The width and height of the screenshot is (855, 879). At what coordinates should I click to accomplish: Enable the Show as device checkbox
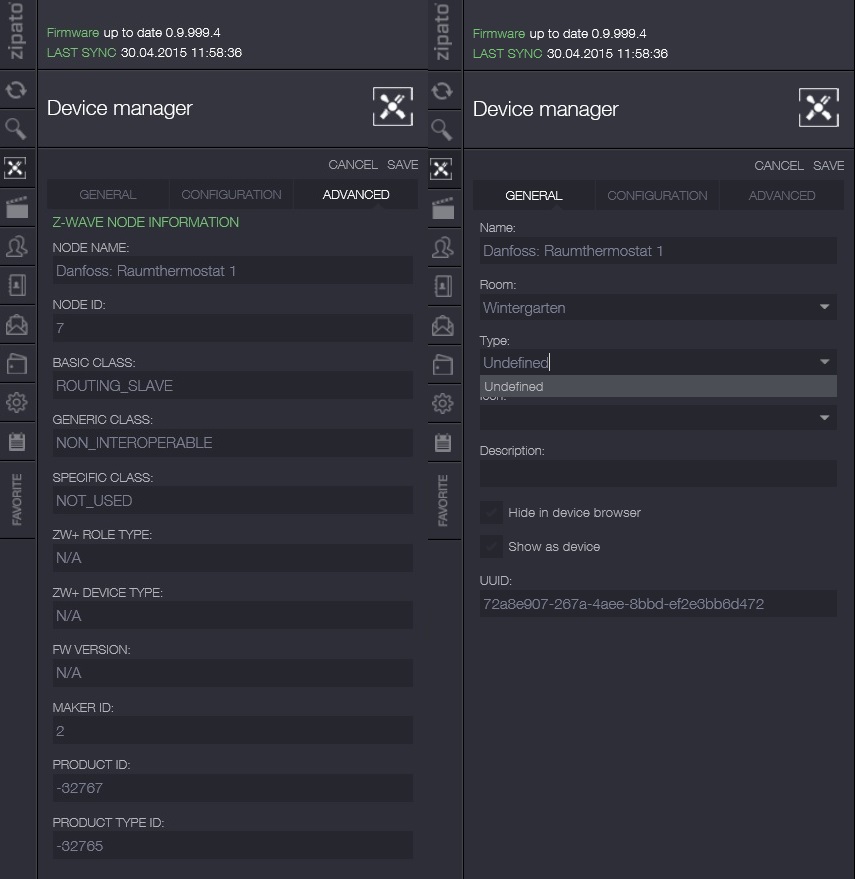pos(491,547)
